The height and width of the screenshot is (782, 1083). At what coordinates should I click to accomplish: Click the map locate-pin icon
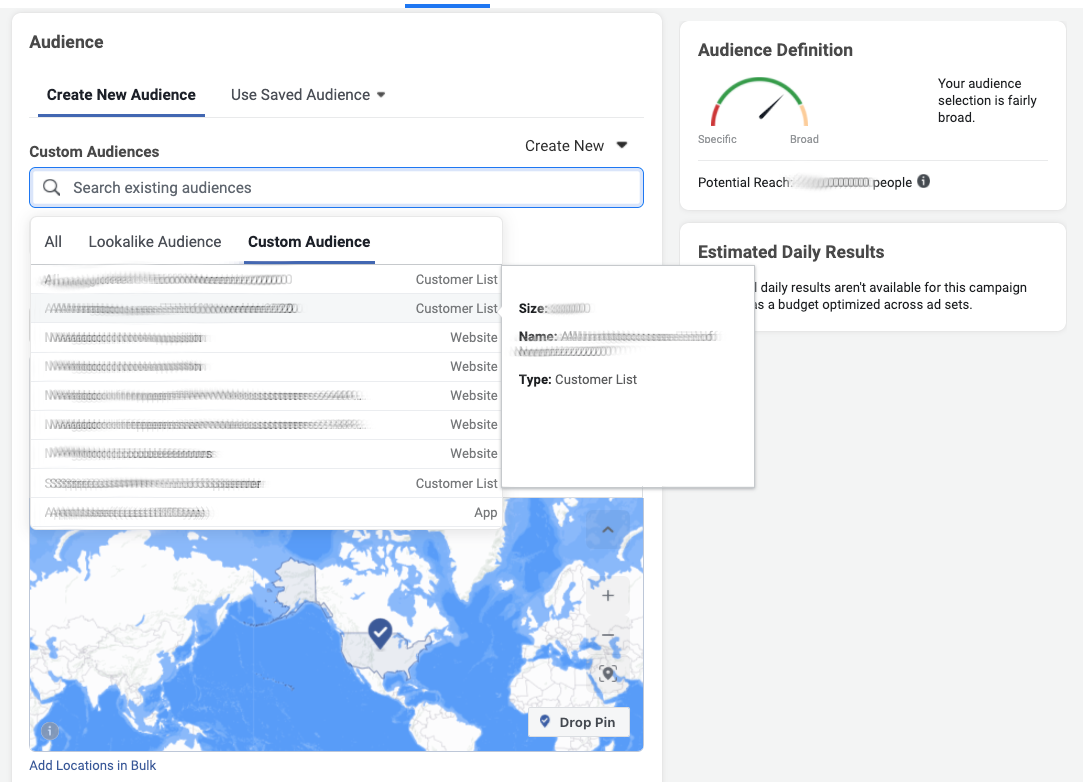point(608,674)
